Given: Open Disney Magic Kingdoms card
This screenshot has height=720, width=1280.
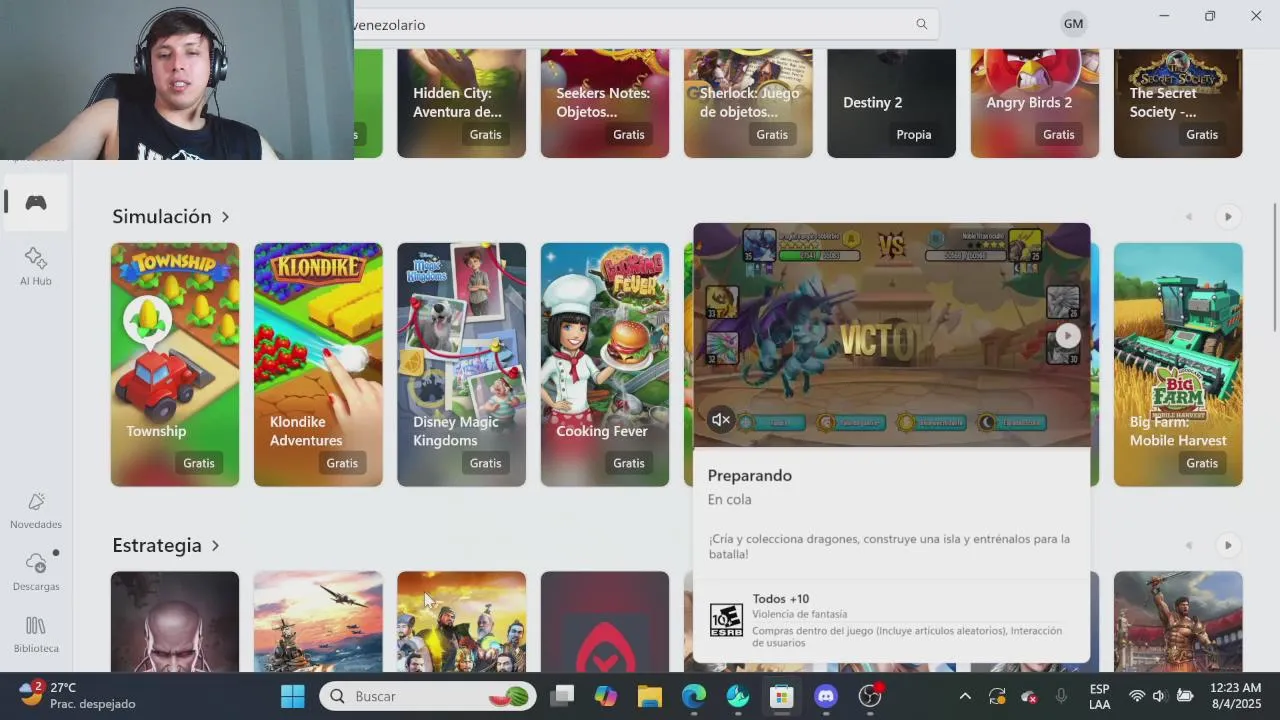Looking at the screenshot, I should click(461, 364).
